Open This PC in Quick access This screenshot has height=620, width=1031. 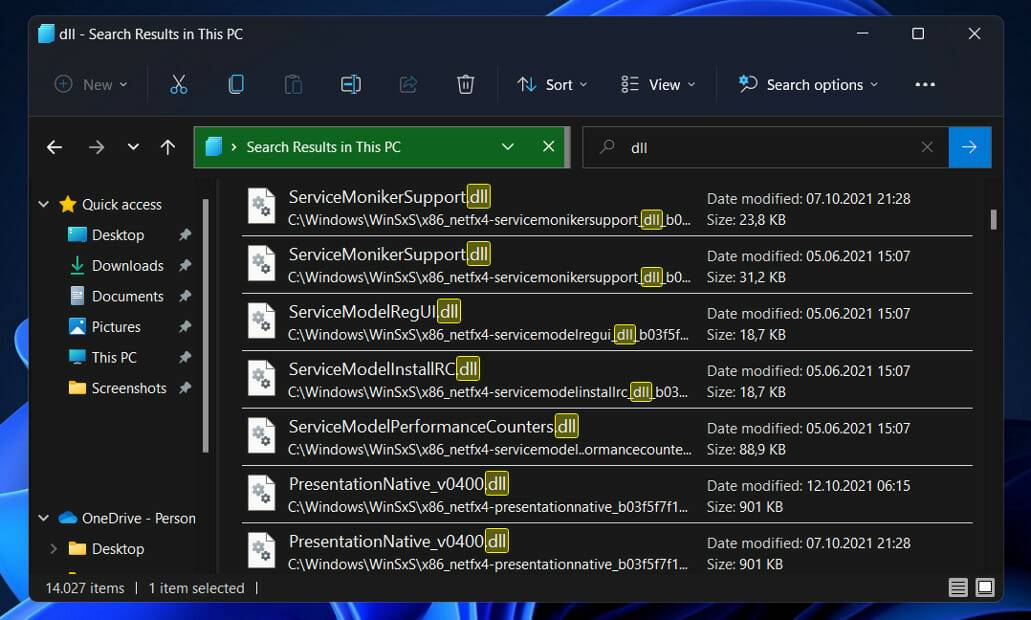(x=114, y=358)
